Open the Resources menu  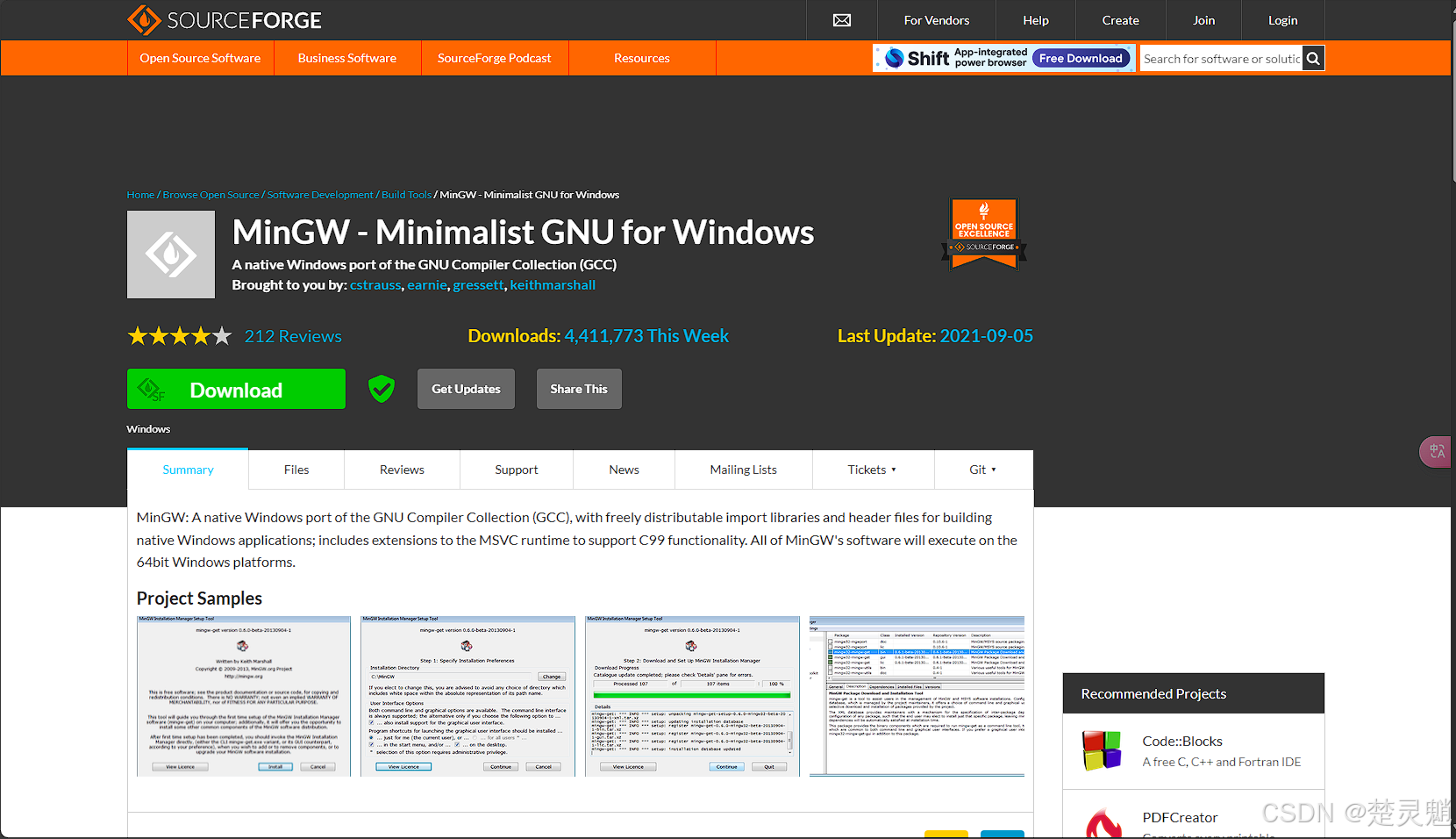[x=642, y=58]
